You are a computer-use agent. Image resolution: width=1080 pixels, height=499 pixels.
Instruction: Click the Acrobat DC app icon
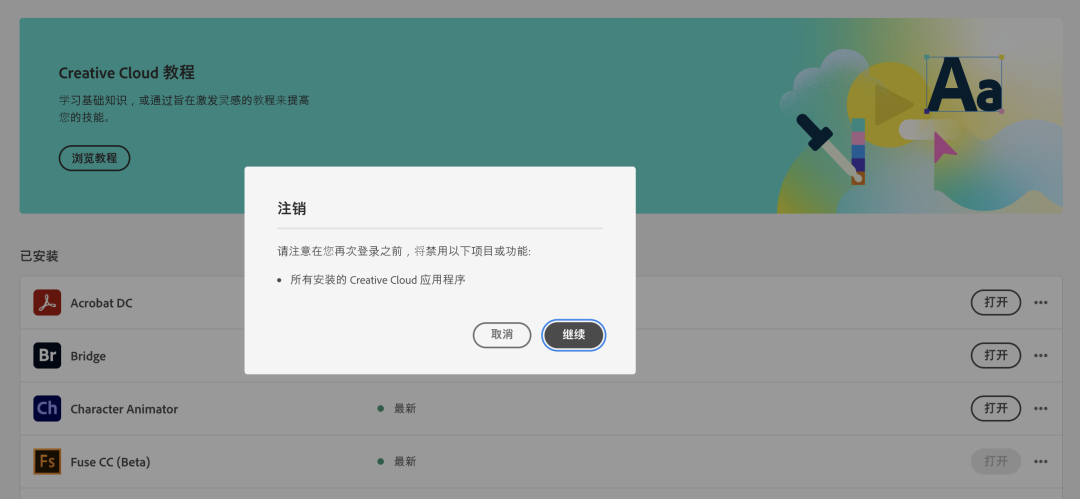(47, 303)
